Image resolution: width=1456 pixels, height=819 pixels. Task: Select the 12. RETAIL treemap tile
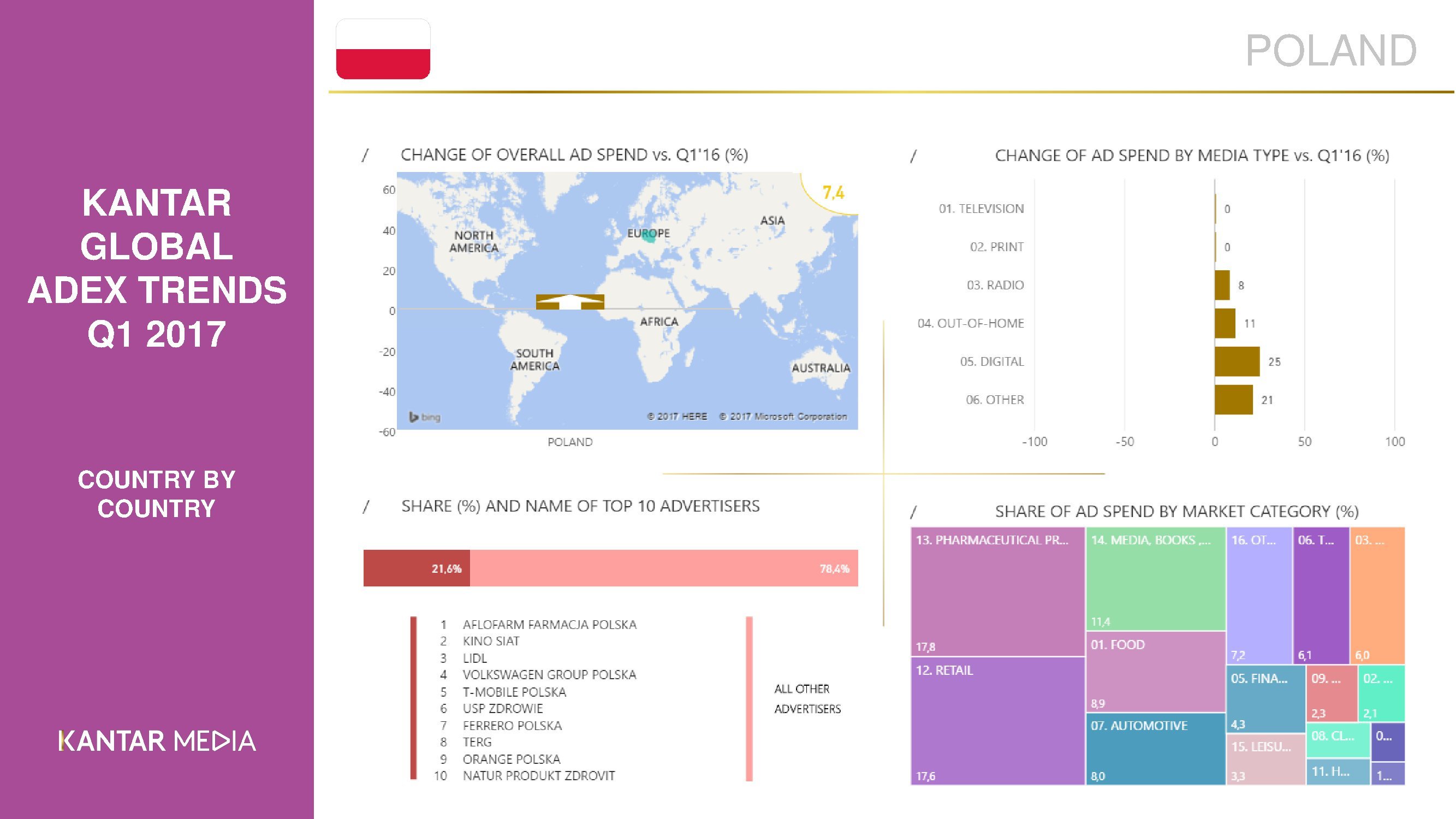pos(997,721)
